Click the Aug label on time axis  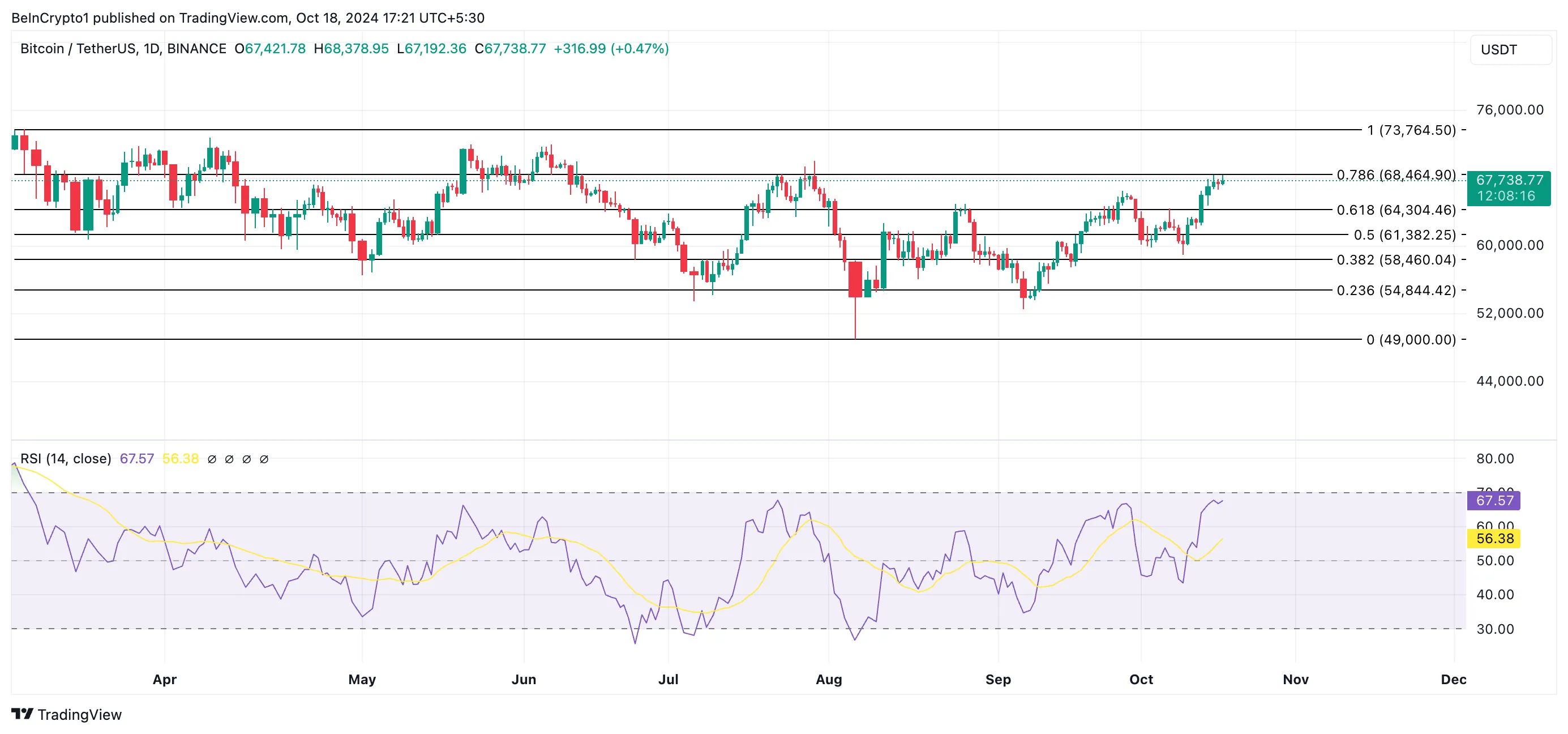[x=828, y=679]
